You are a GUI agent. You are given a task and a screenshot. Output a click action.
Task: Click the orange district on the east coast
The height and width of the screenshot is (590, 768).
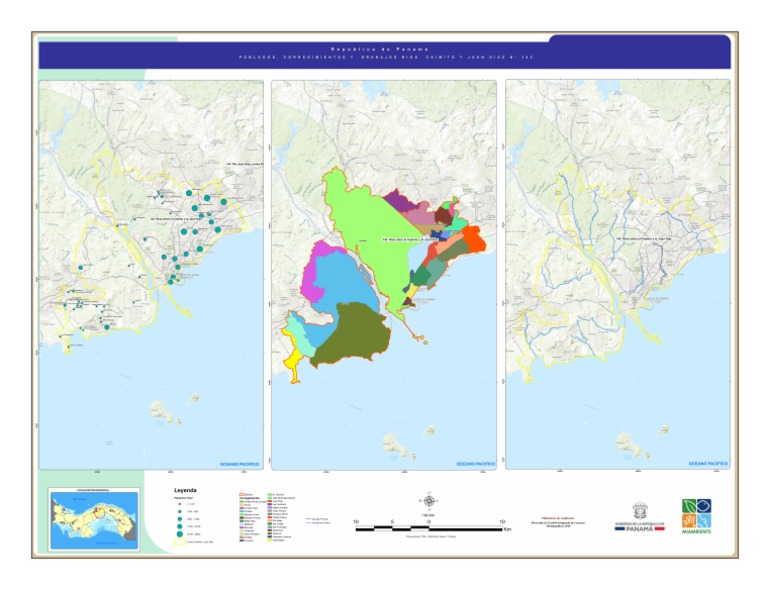click(473, 241)
